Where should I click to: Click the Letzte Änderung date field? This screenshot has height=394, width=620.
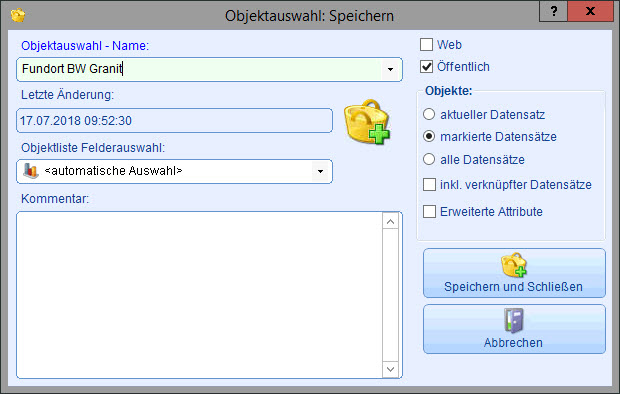[x=174, y=120]
